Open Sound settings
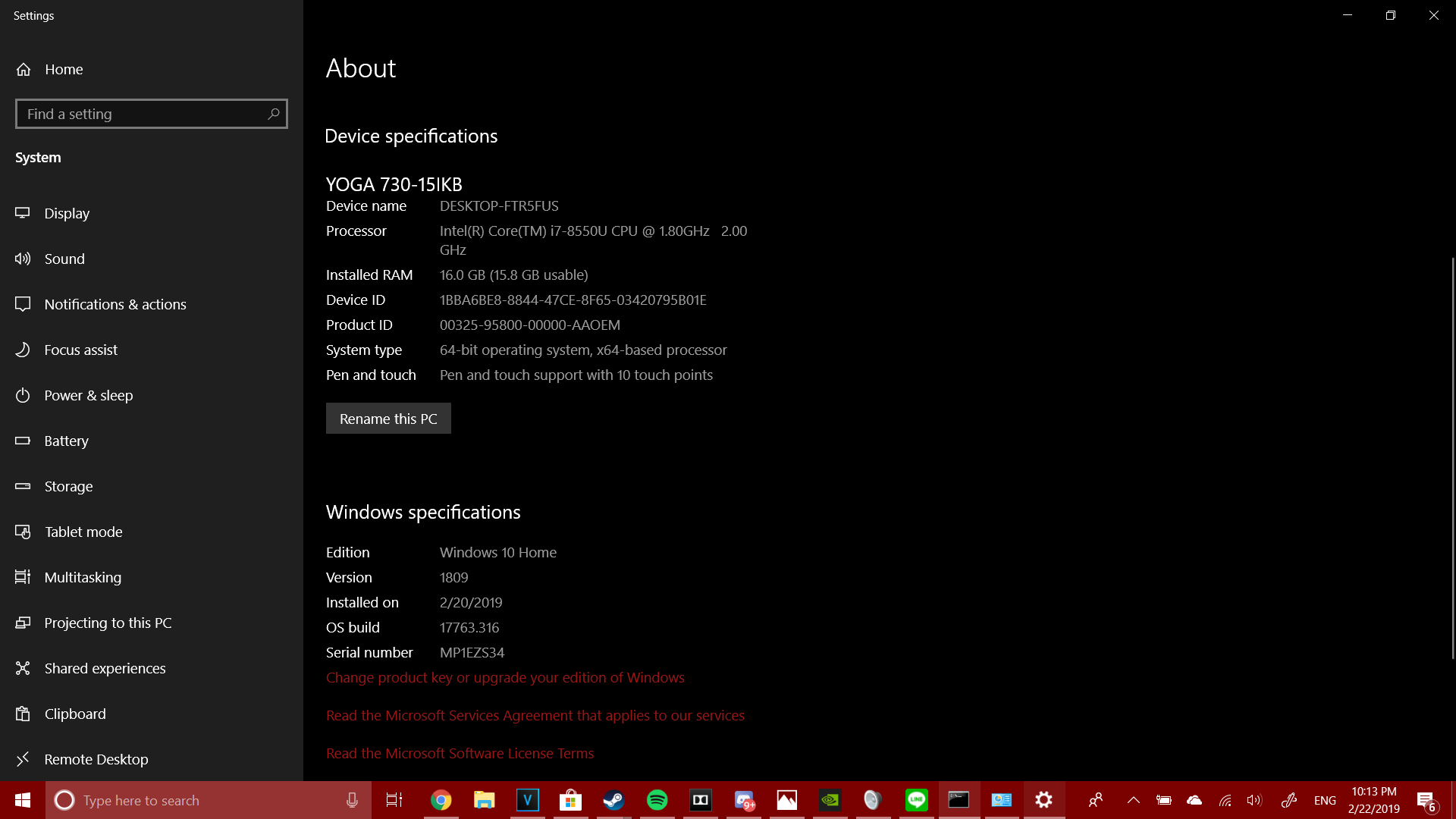1456x819 pixels. coord(64,259)
